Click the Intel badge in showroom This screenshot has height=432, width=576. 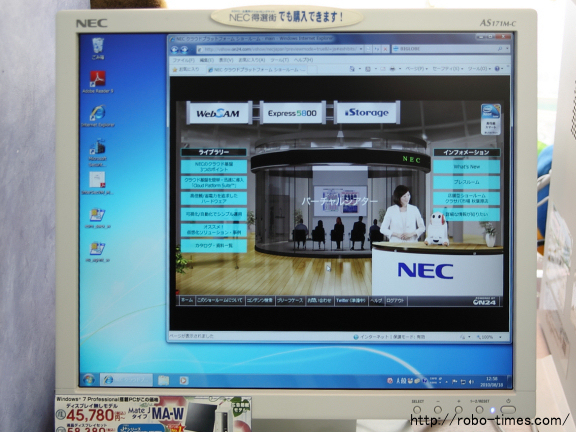491,119
